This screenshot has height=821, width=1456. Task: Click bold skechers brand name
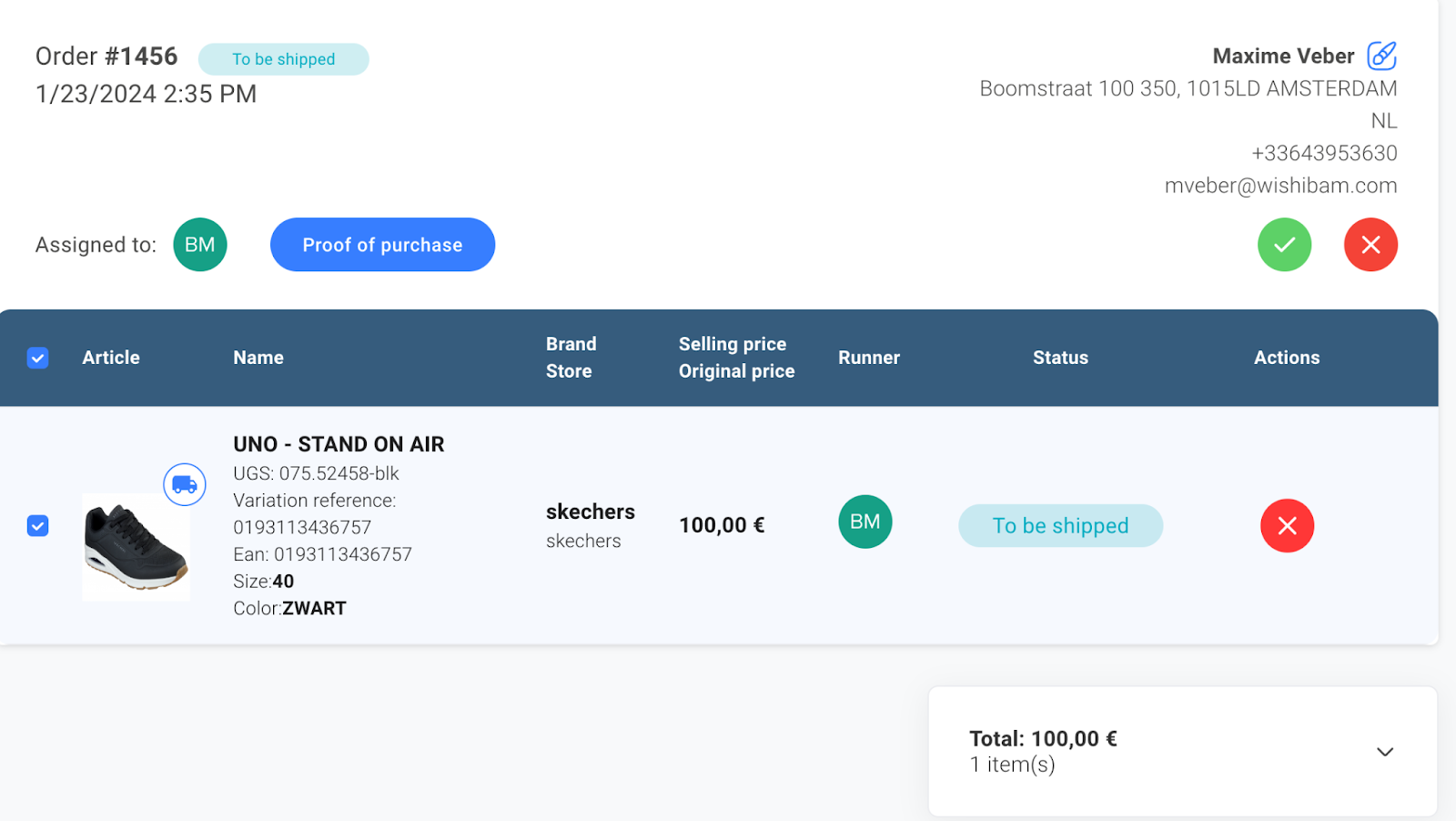[591, 512]
